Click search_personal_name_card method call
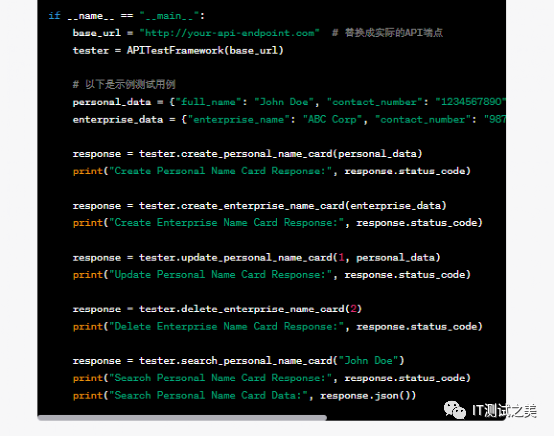 tap(271, 360)
